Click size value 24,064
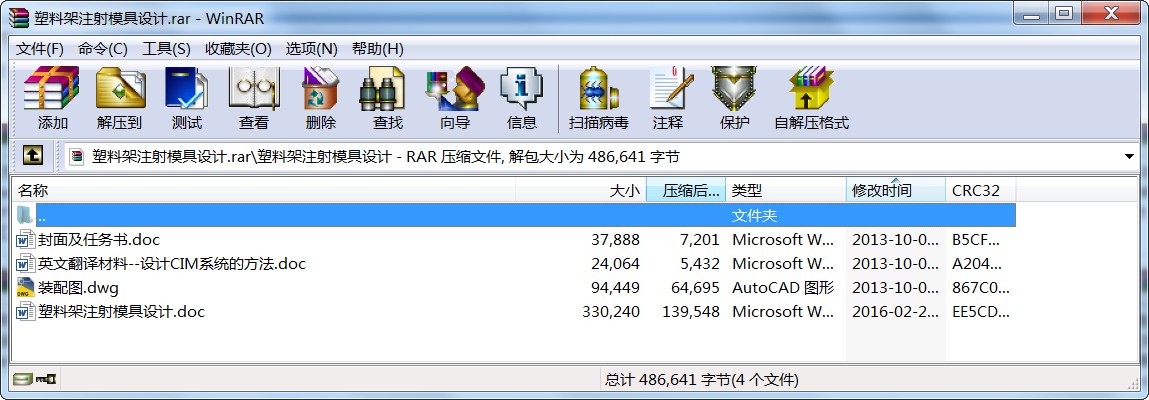The width and height of the screenshot is (1149, 400). pyautogui.click(x=616, y=264)
